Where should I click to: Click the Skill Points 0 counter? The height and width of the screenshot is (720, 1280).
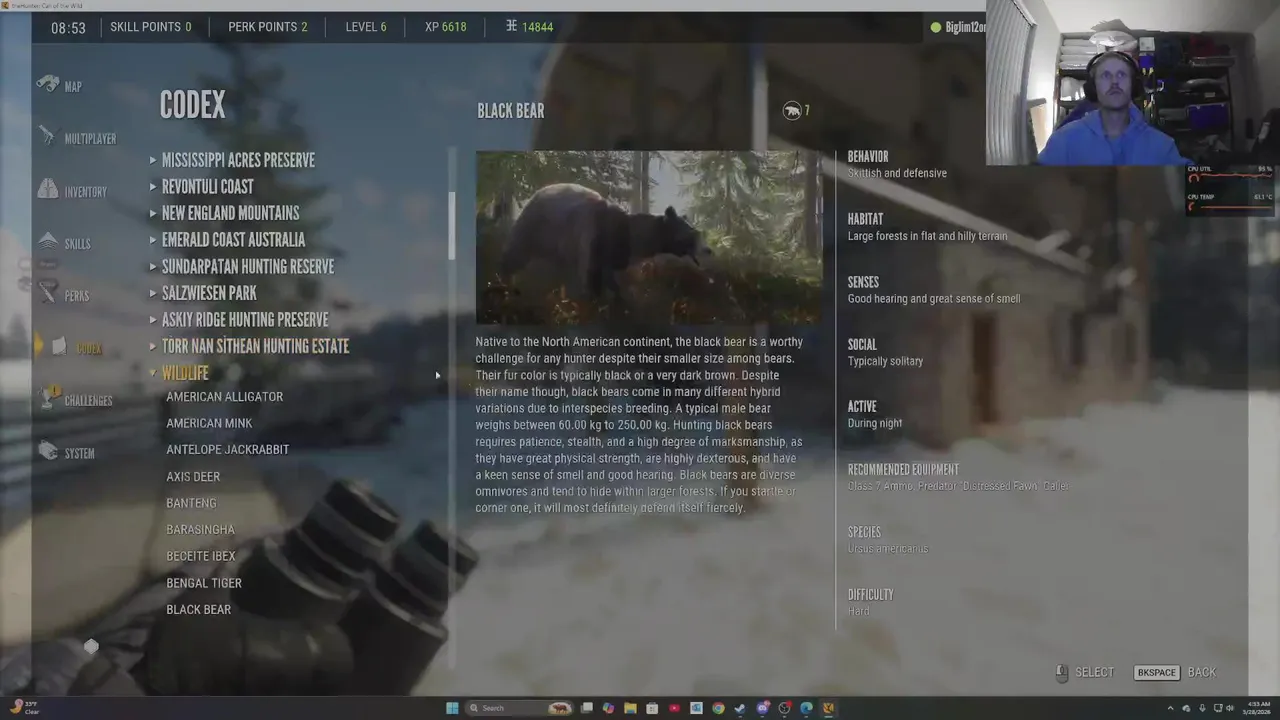pos(151,27)
